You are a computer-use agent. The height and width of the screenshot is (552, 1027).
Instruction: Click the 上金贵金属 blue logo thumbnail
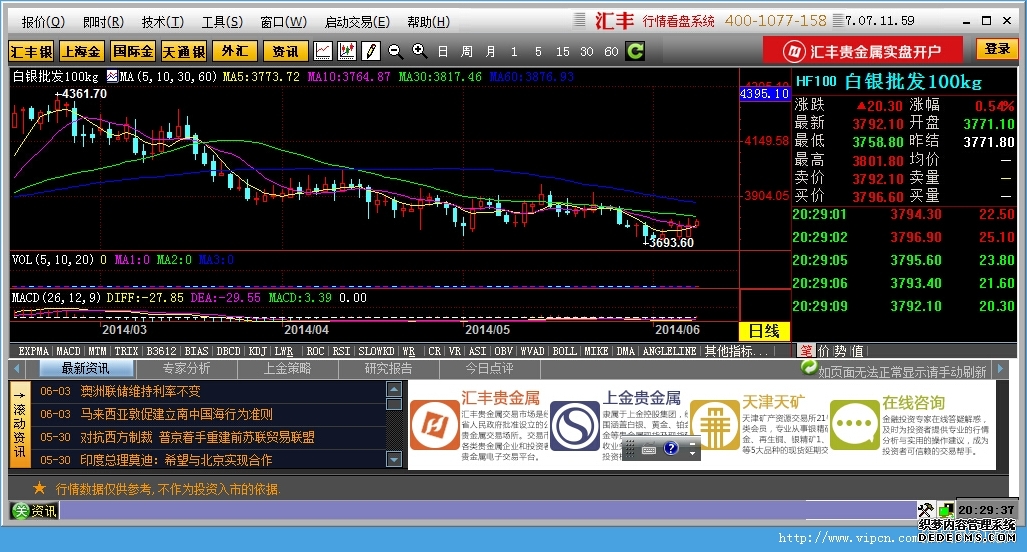click(574, 426)
